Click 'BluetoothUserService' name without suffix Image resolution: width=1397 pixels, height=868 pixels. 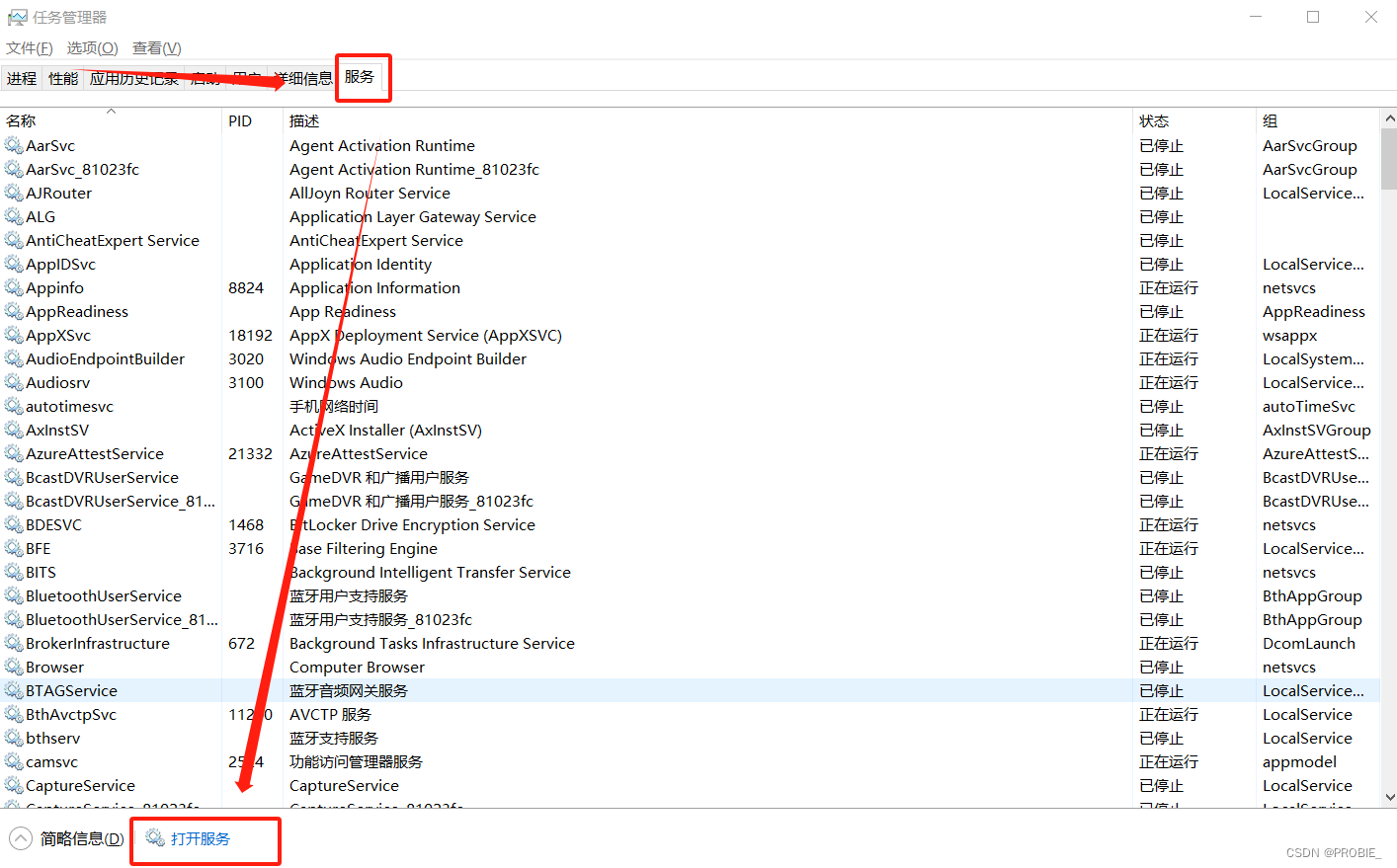(104, 595)
